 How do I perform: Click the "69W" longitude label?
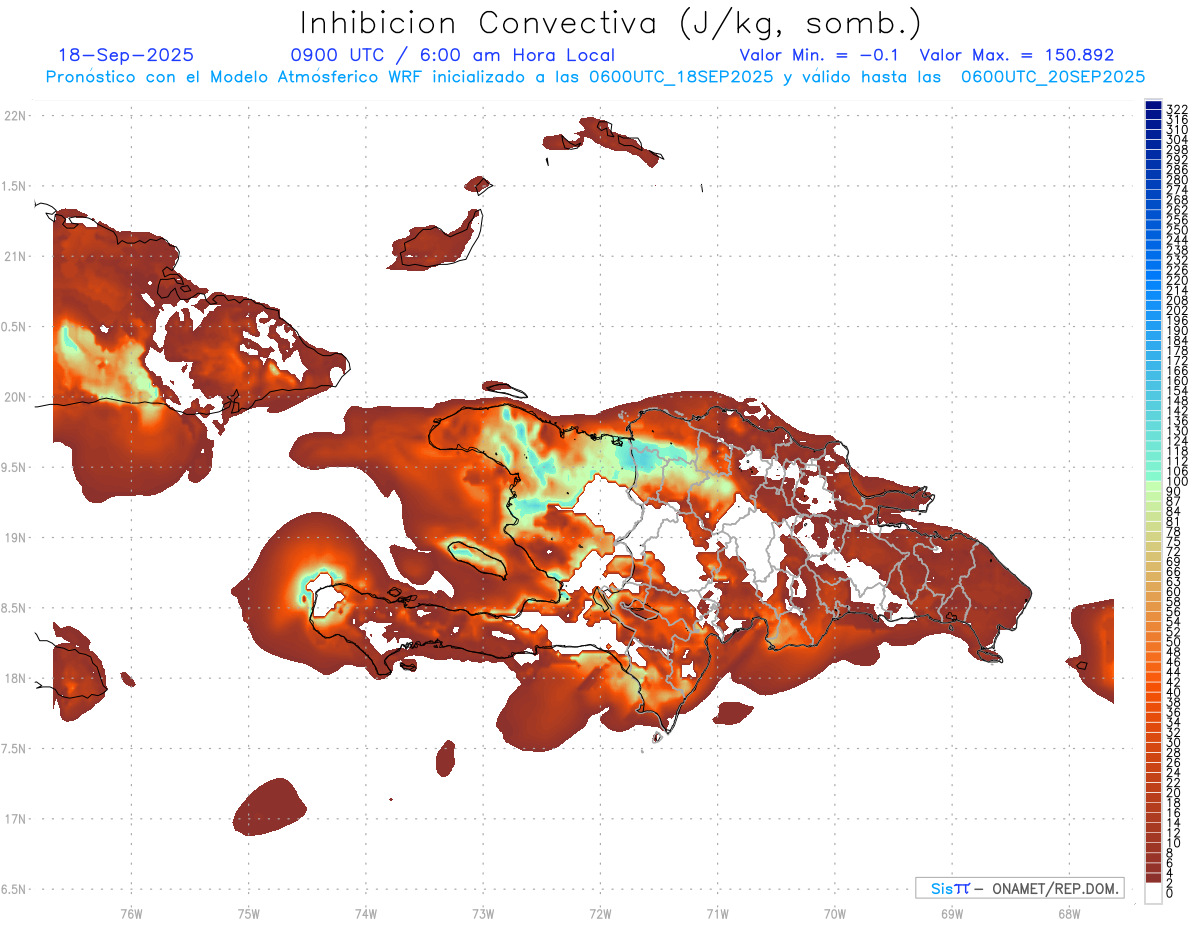952,913
